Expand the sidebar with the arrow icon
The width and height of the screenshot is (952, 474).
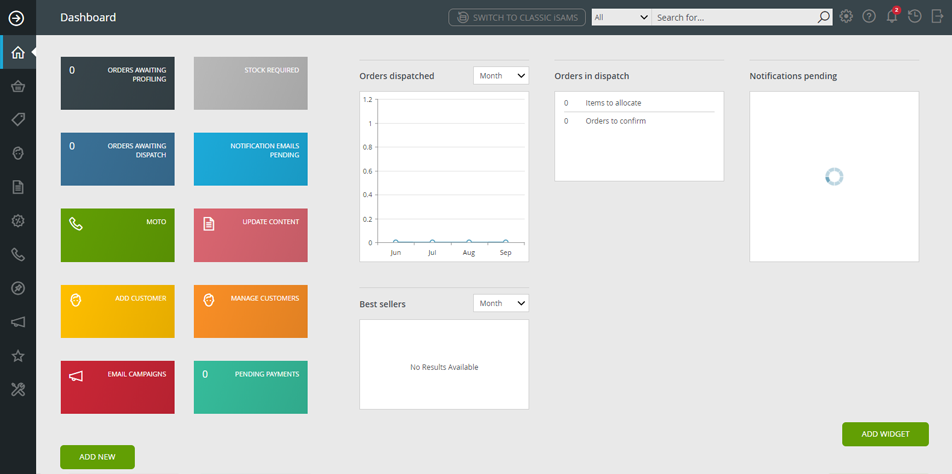pyautogui.click(x=17, y=17)
